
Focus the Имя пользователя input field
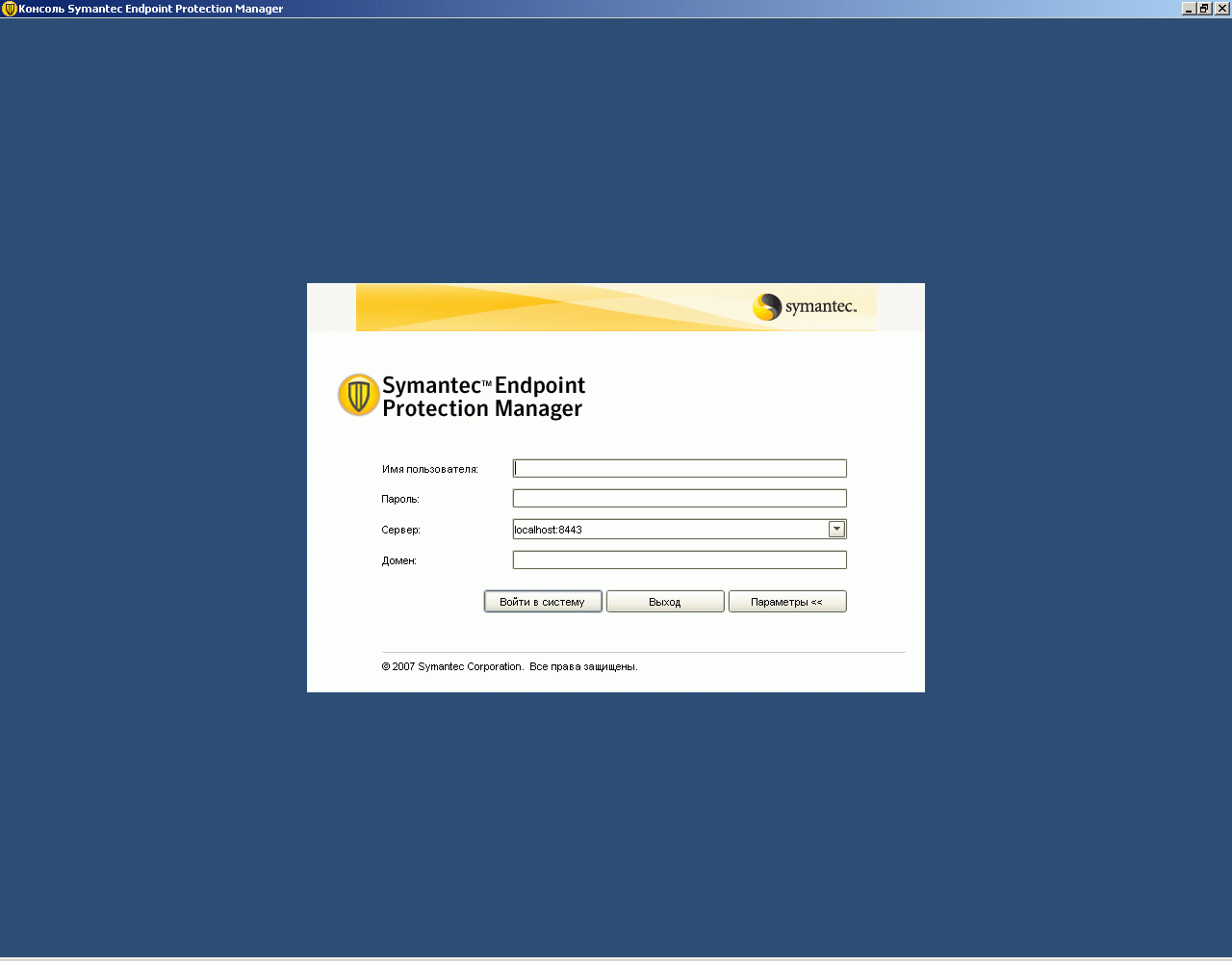(x=680, y=469)
